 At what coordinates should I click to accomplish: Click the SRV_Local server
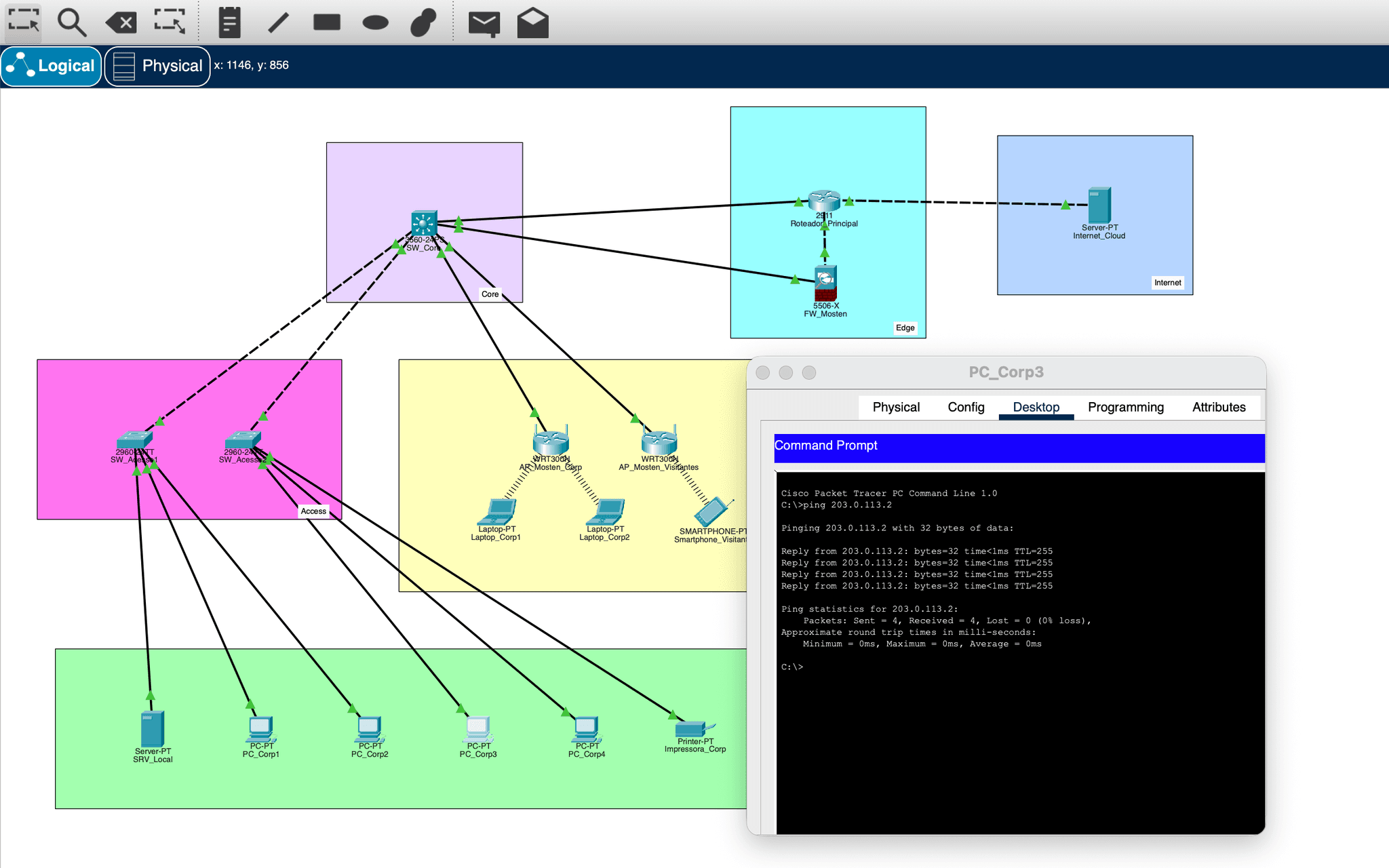coord(153,729)
